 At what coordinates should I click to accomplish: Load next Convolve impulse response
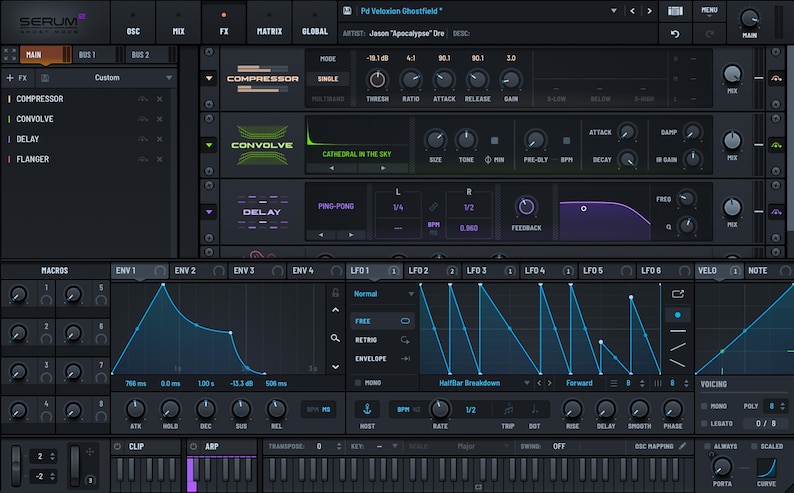click(383, 168)
